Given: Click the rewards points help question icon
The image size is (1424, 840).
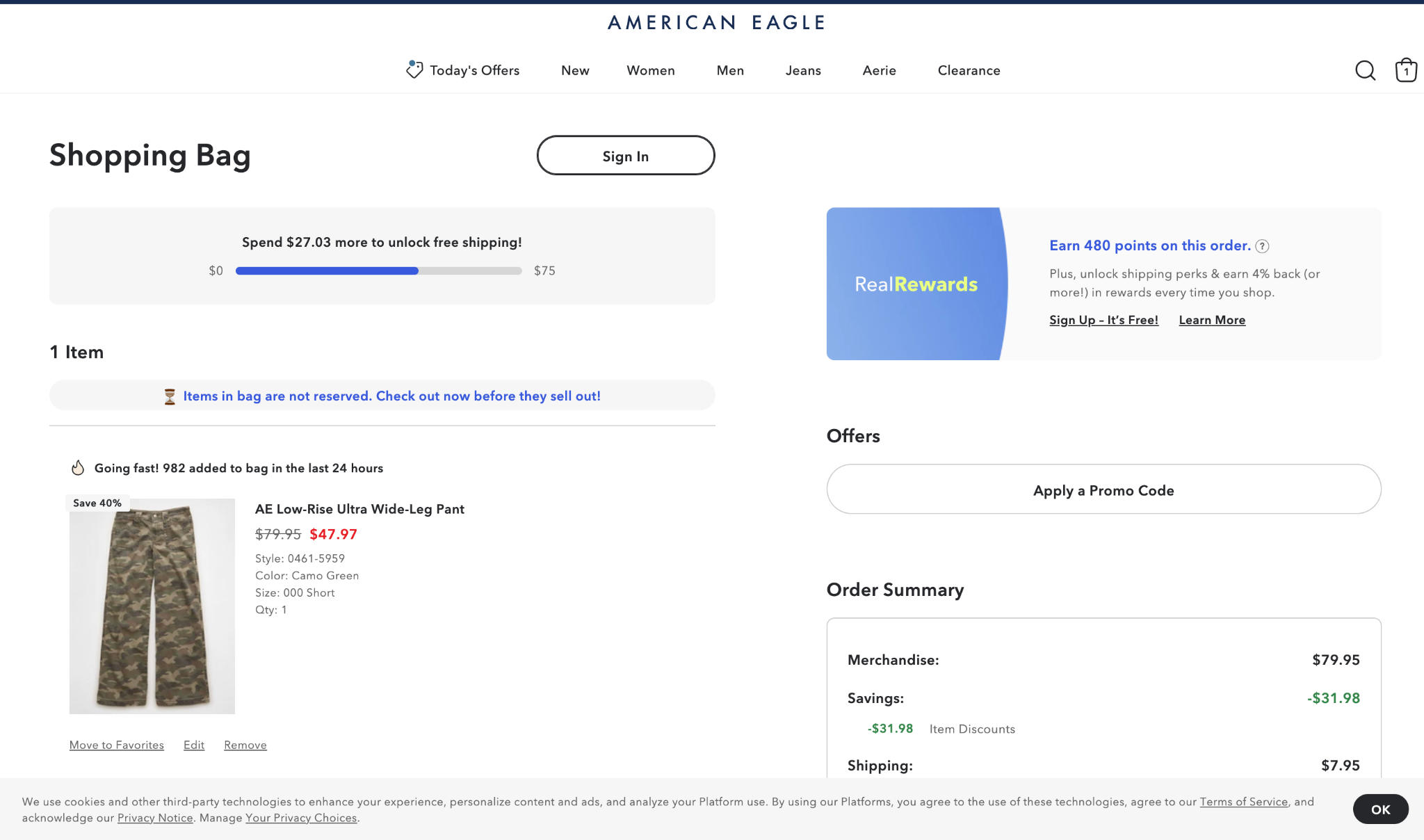Looking at the screenshot, I should [1262, 246].
